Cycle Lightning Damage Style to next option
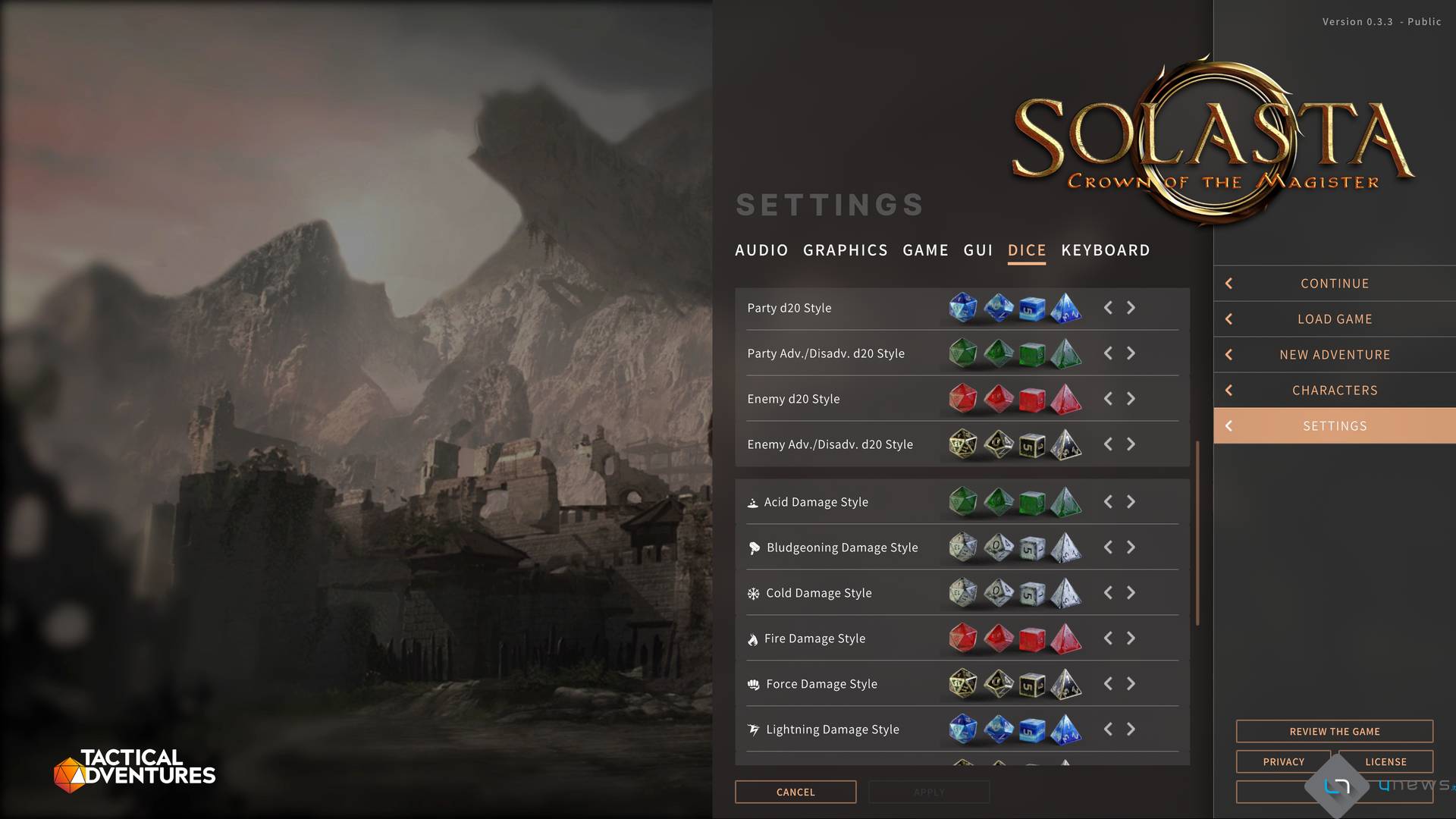Screen dimensions: 1456x819 point(1131,730)
